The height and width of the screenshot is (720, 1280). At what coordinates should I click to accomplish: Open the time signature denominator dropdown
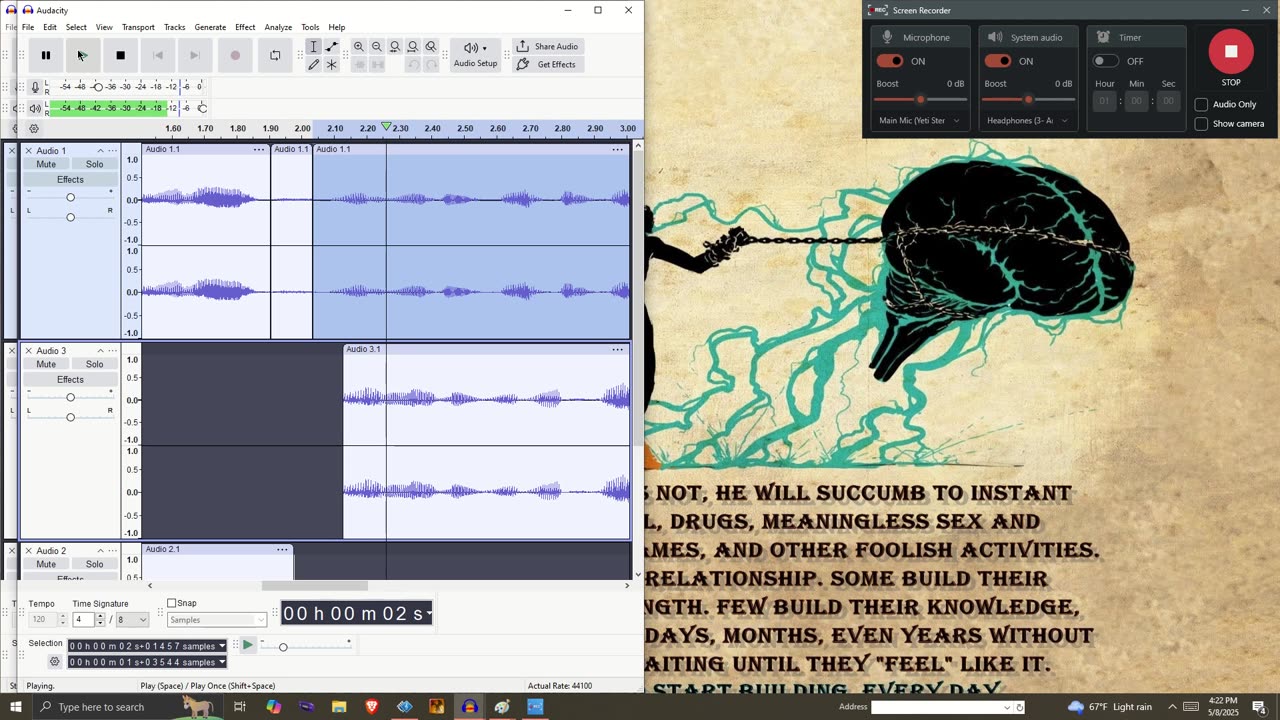point(133,620)
